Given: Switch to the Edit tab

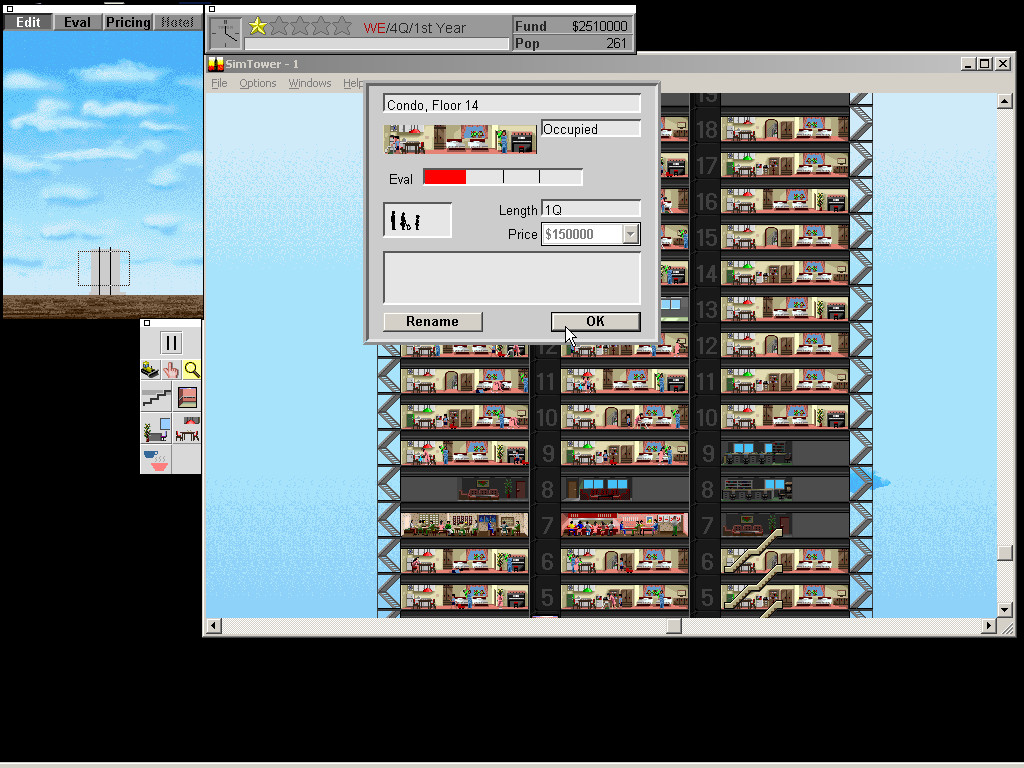Looking at the screenshot, I should (x=28, y=22).
